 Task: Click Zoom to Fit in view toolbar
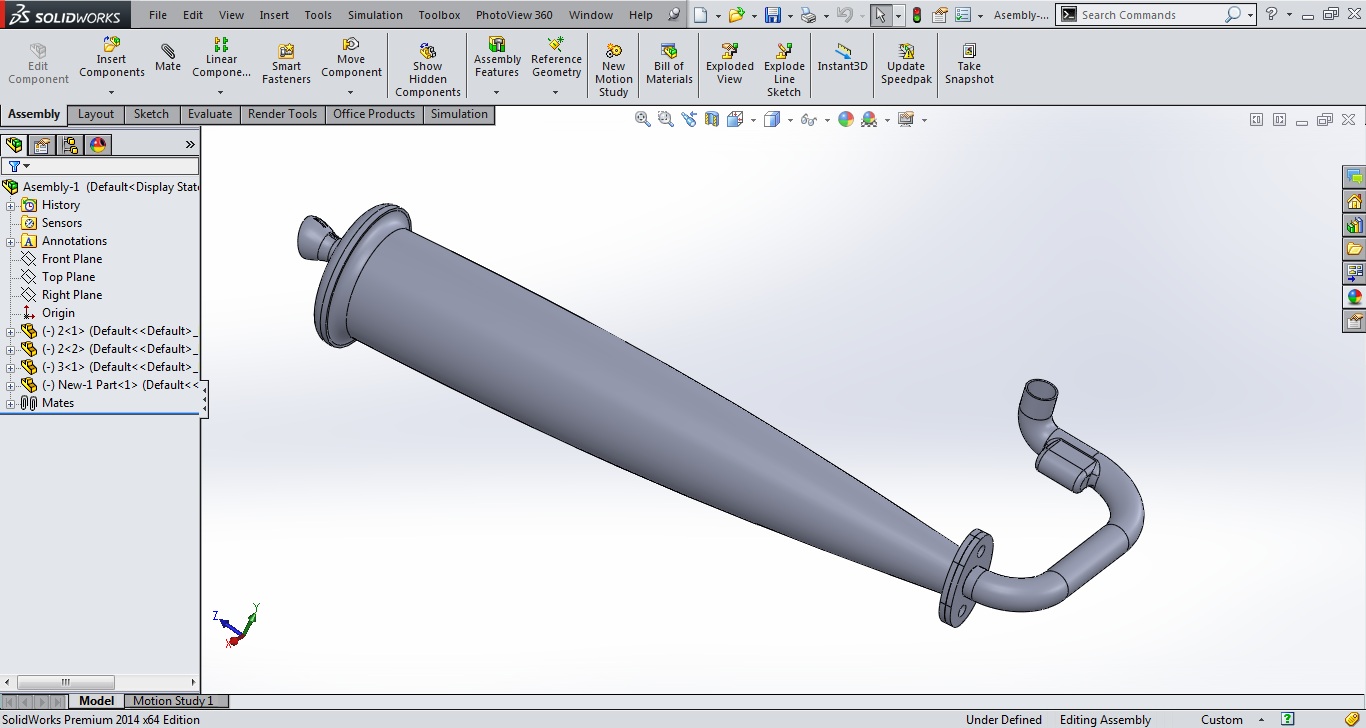643,119
